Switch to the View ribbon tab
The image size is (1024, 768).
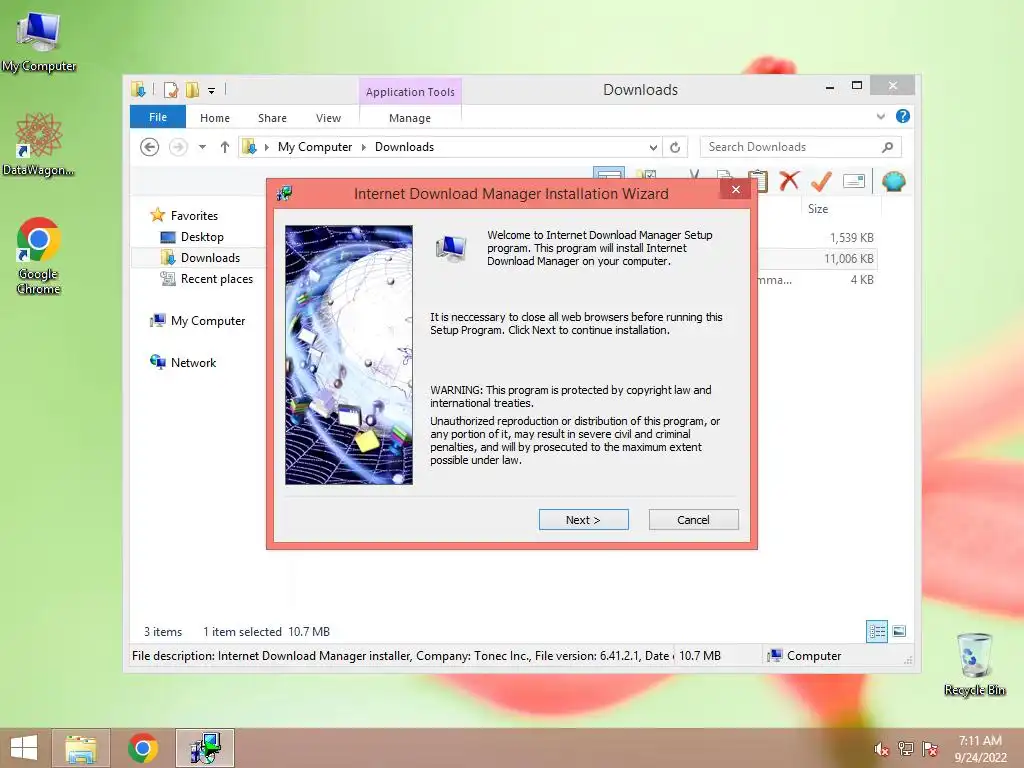pos(328,118)
